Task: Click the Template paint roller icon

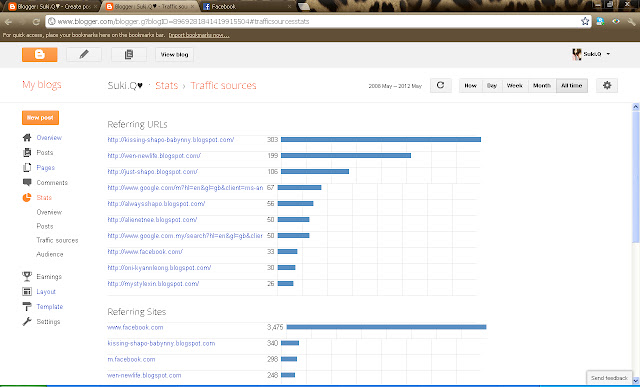Action: pyautogui.click(x=27, y=307)
